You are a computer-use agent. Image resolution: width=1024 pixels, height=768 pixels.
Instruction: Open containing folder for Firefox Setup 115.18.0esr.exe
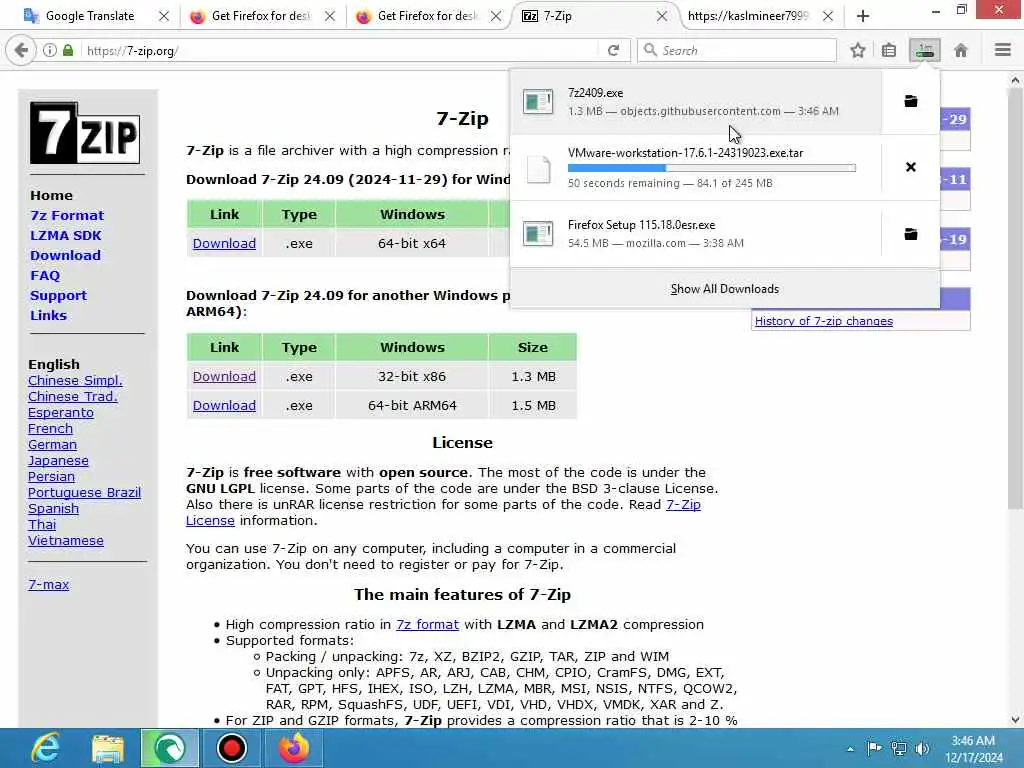click(x=910, y=234)
